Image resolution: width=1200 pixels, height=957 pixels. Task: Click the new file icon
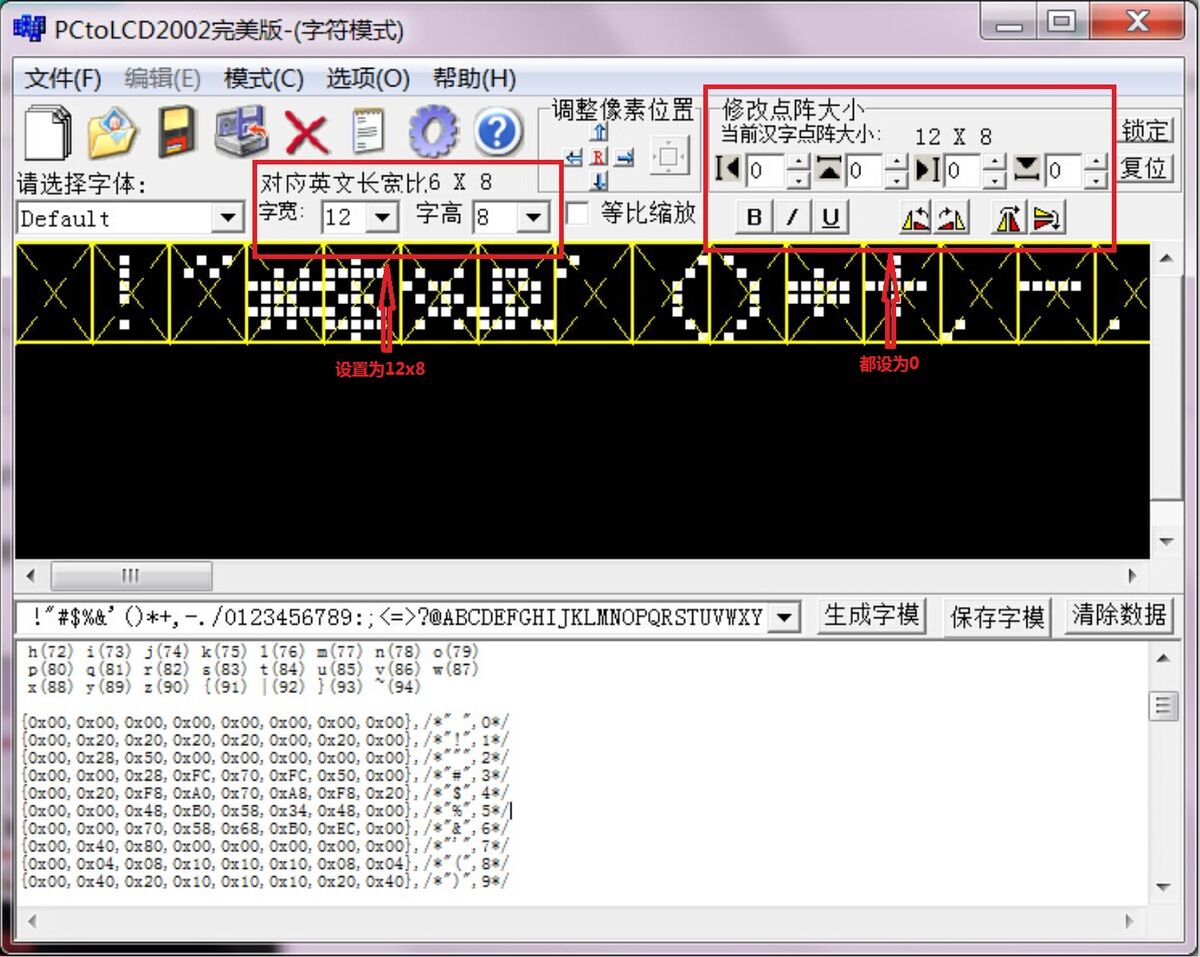point(48,132)
